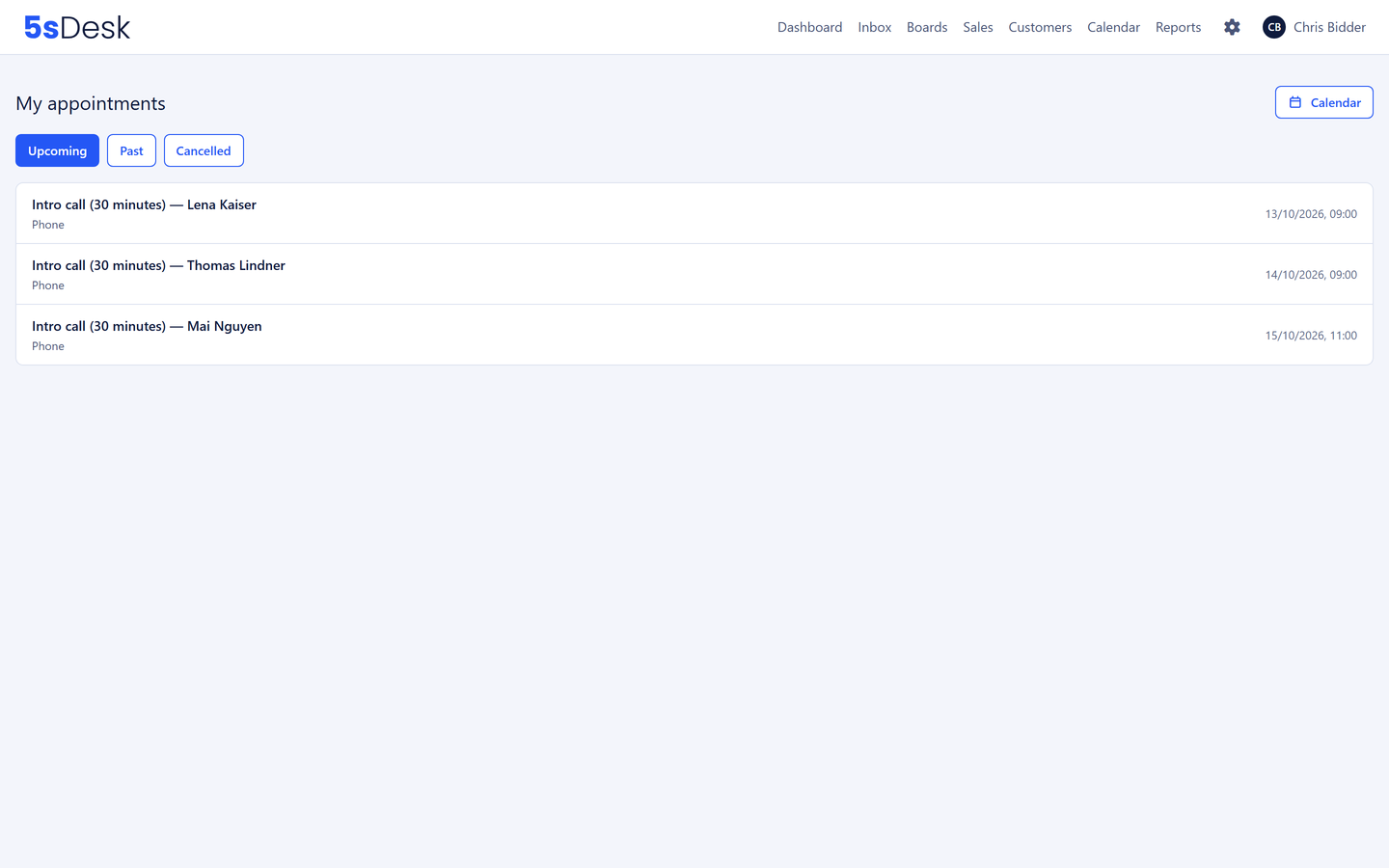
Task: Navigate to Boards
Action: pyautogui.click(x=927, y=27)
